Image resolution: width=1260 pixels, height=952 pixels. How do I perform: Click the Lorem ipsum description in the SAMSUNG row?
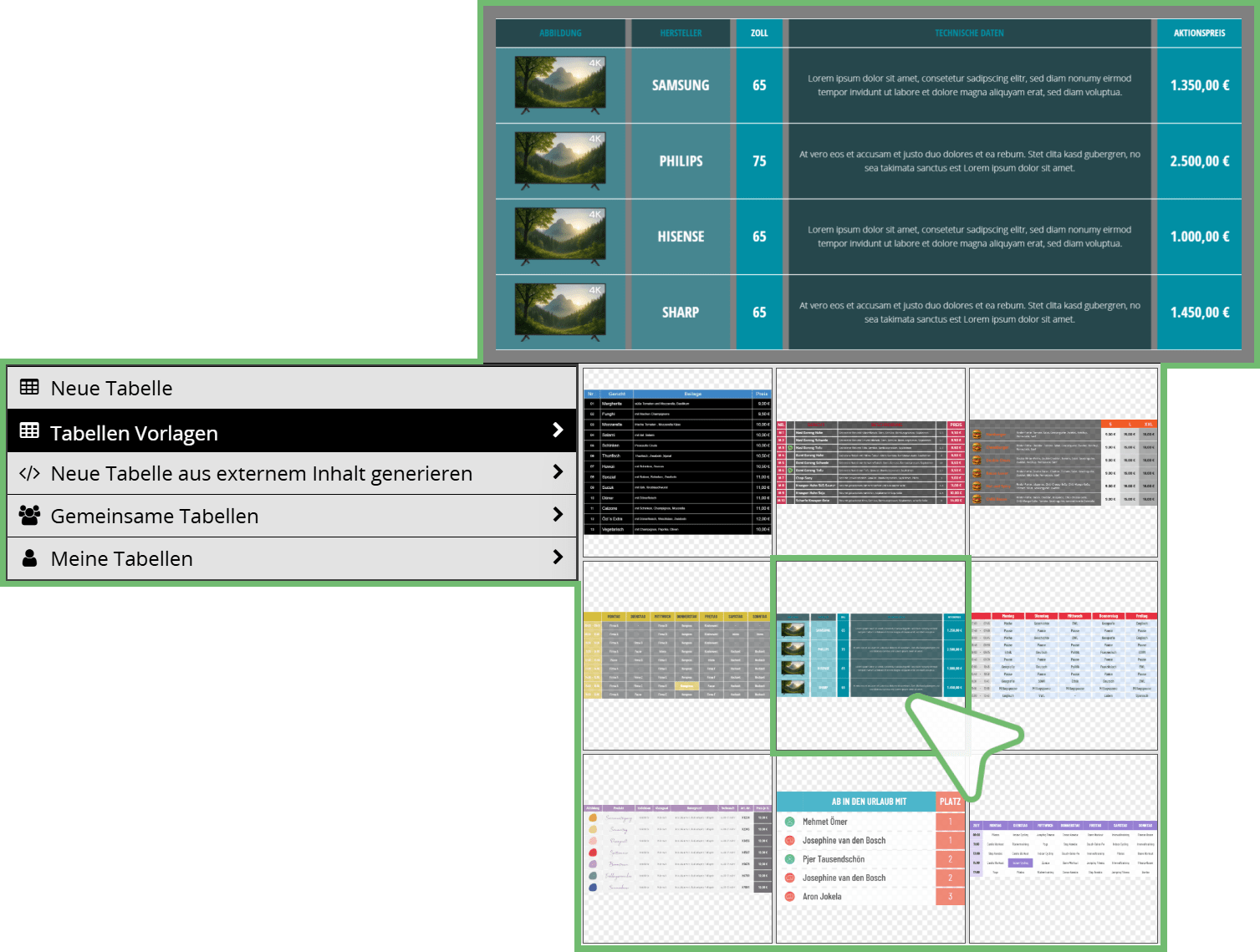[x=970, y=85]
